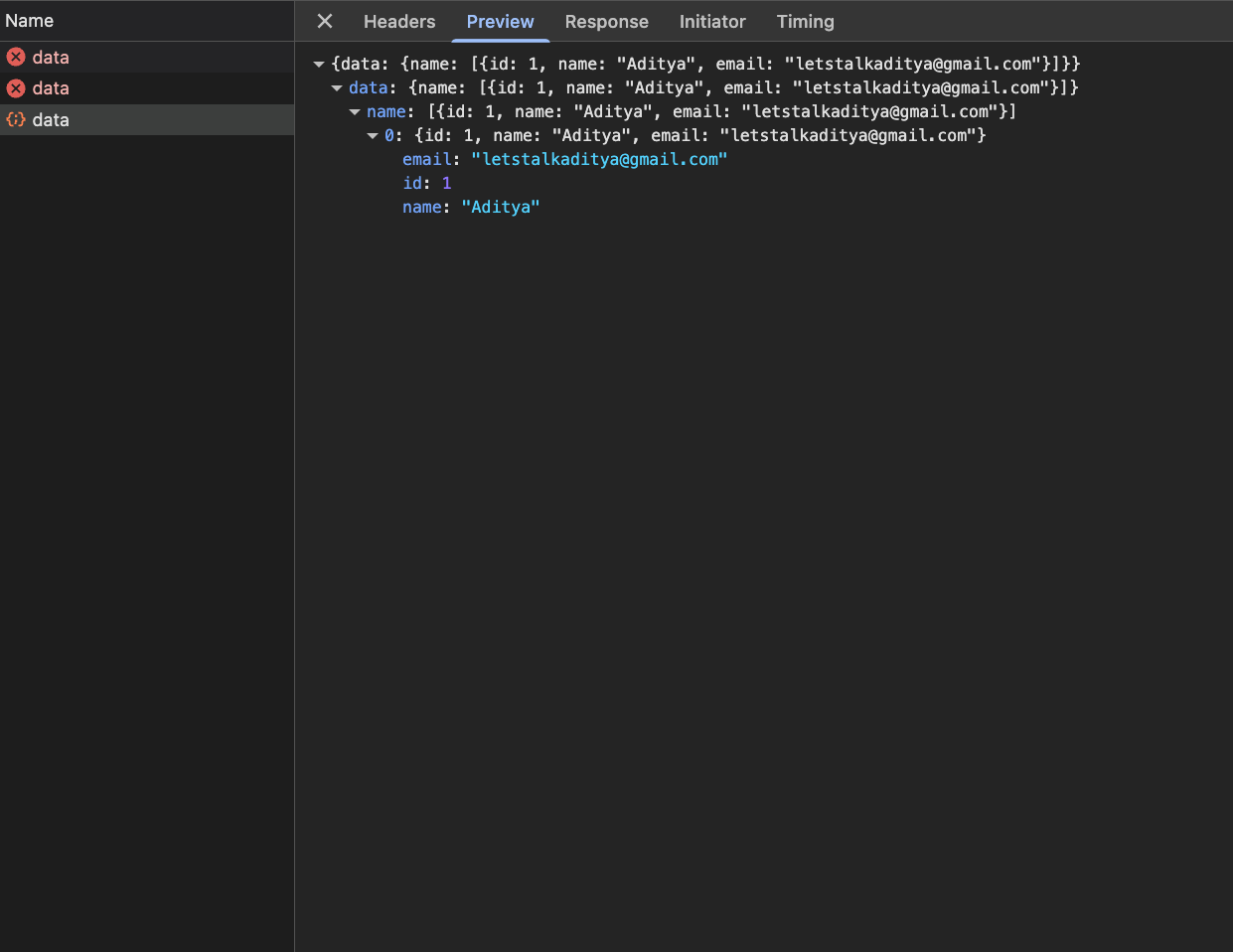
Task: Open the Initiator tab
Action: tap(712, 21)
